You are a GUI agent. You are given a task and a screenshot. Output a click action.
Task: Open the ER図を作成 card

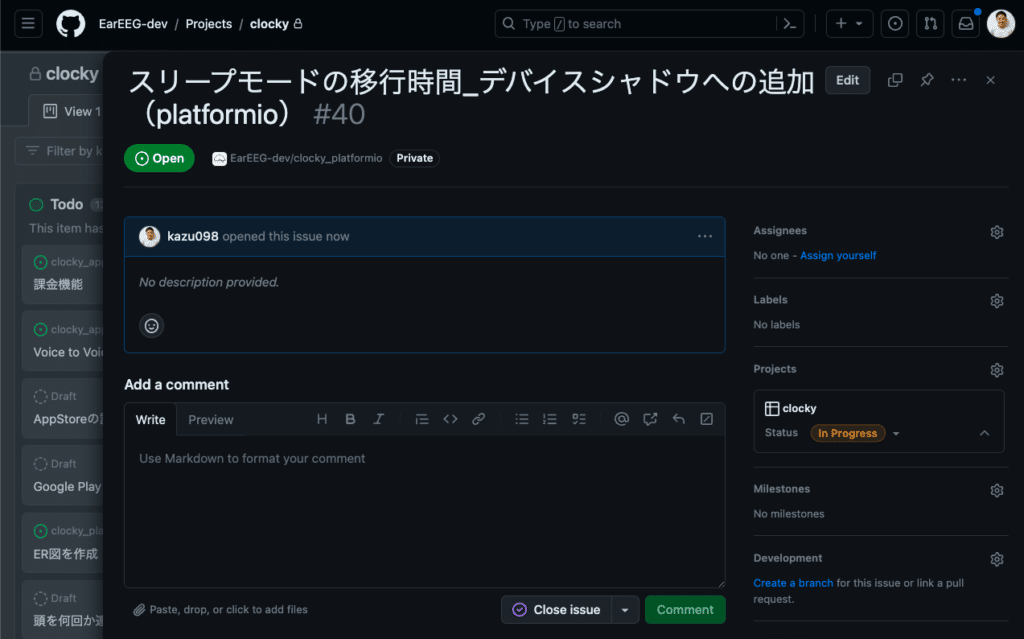coord(63,543)
